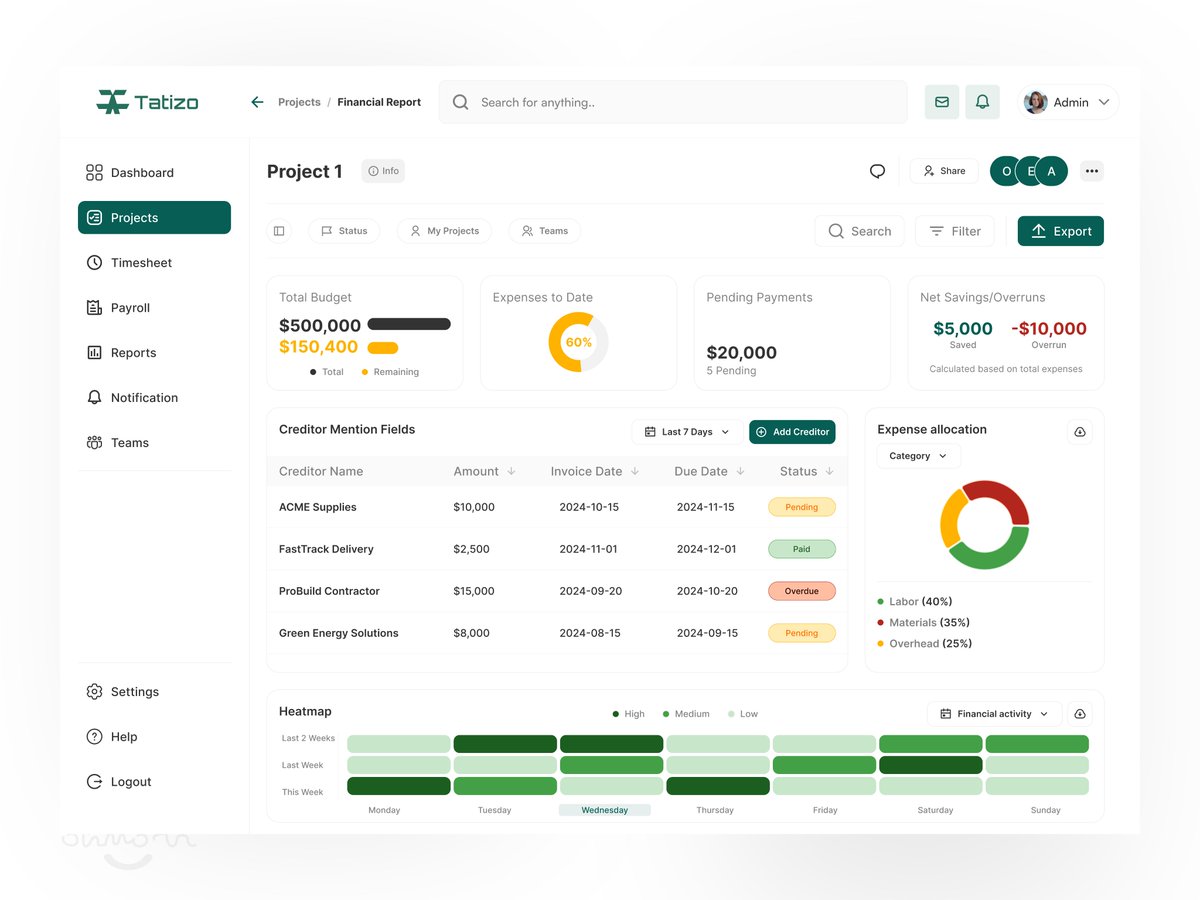Expand the Financial activity dropdown on Heatmap
The height and width of the screenshot is (900, 1200).
pos(994,713)
